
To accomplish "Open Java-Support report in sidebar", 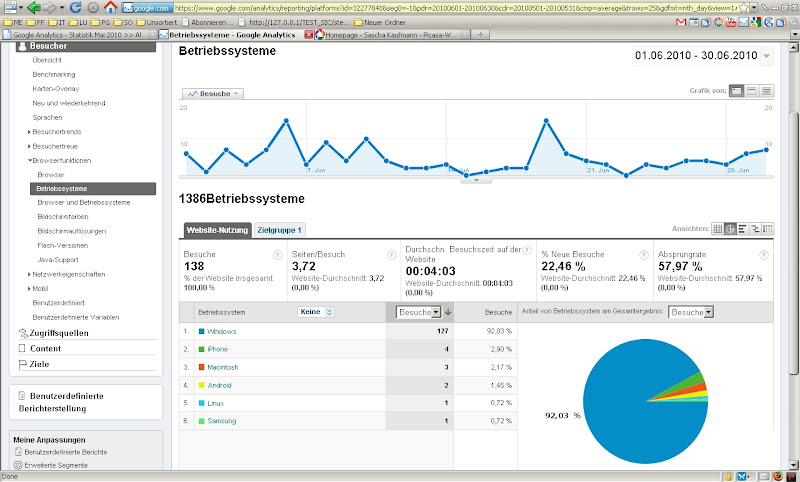I will 58,260.
